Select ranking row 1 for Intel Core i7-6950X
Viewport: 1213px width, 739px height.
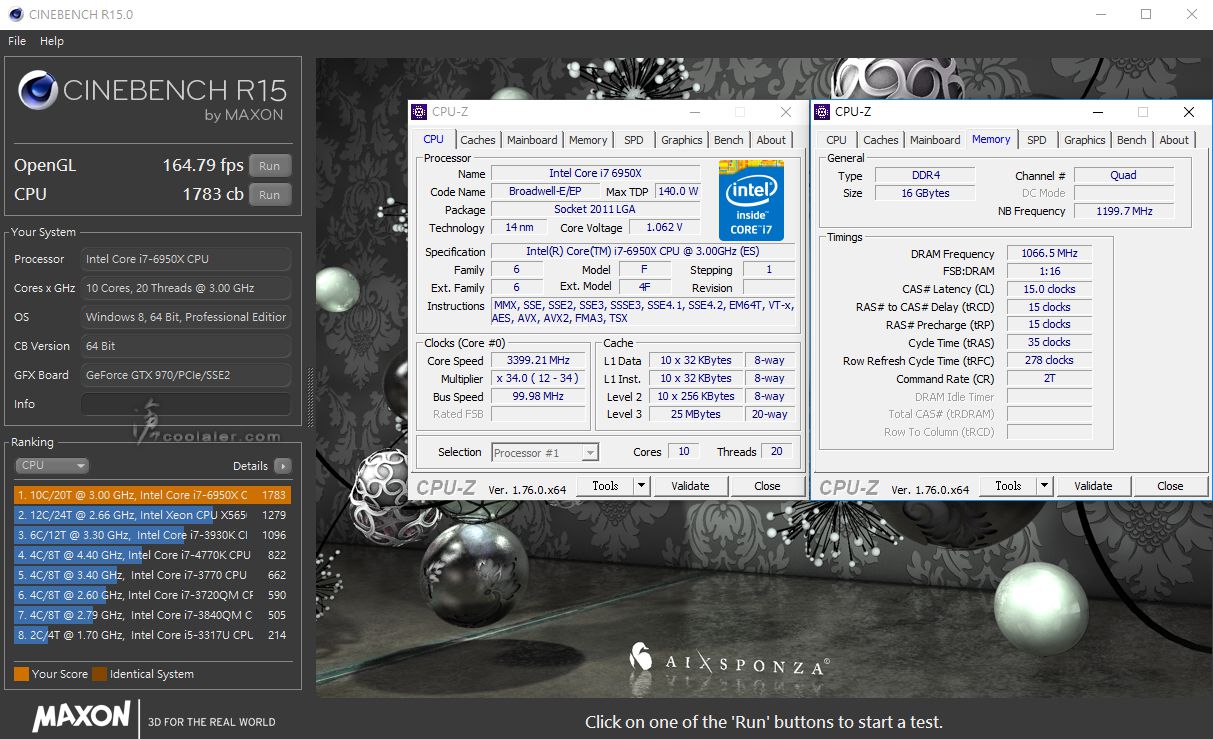152,495
